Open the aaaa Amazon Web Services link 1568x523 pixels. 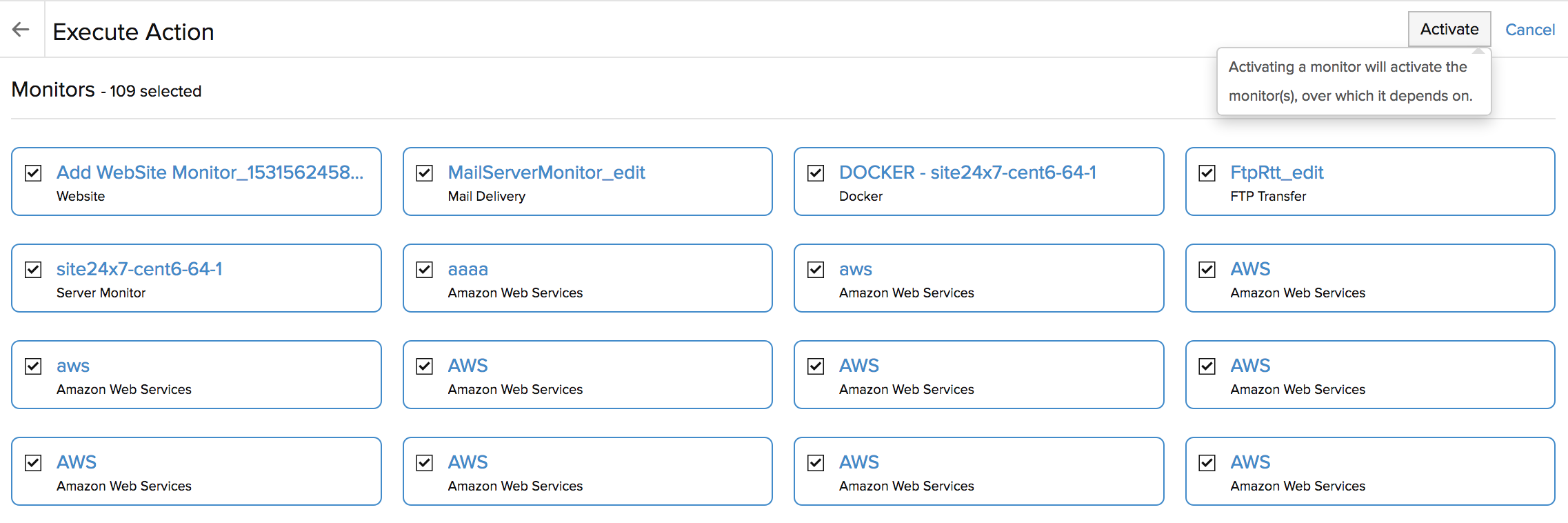tap(468, 269)
